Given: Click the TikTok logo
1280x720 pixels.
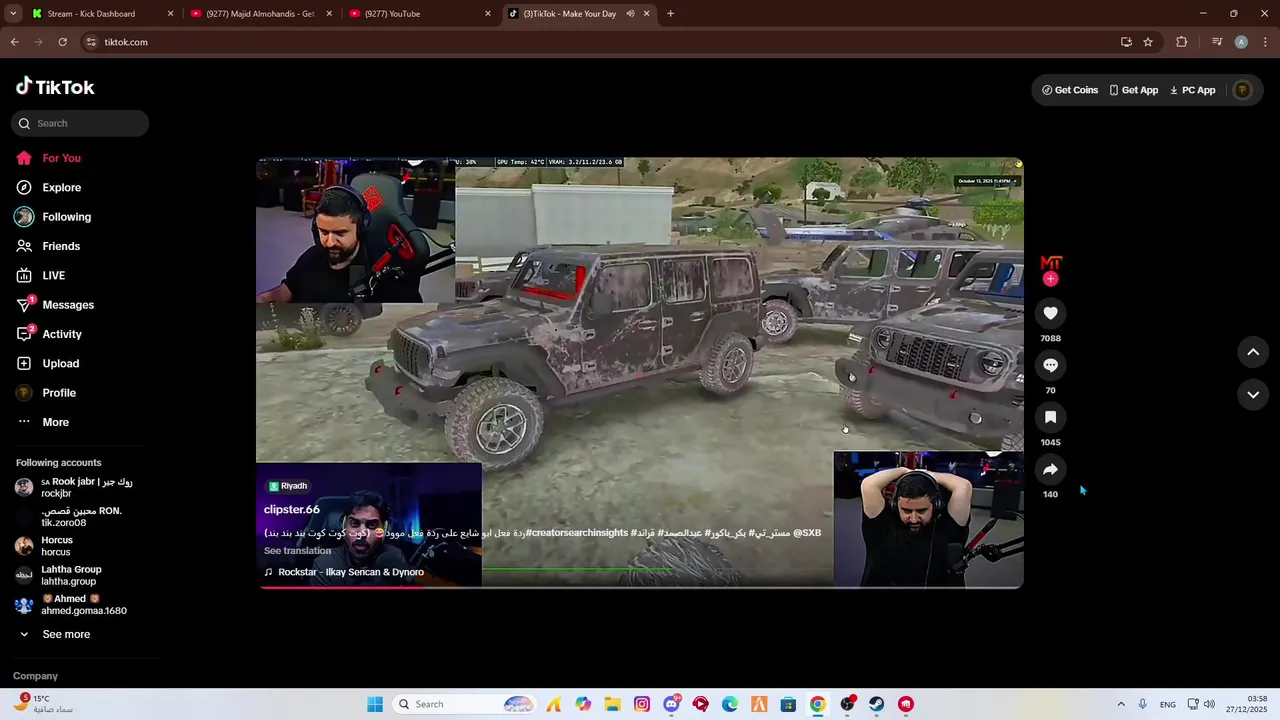Looking at the screenshot, I should click(x=55, y=87).
